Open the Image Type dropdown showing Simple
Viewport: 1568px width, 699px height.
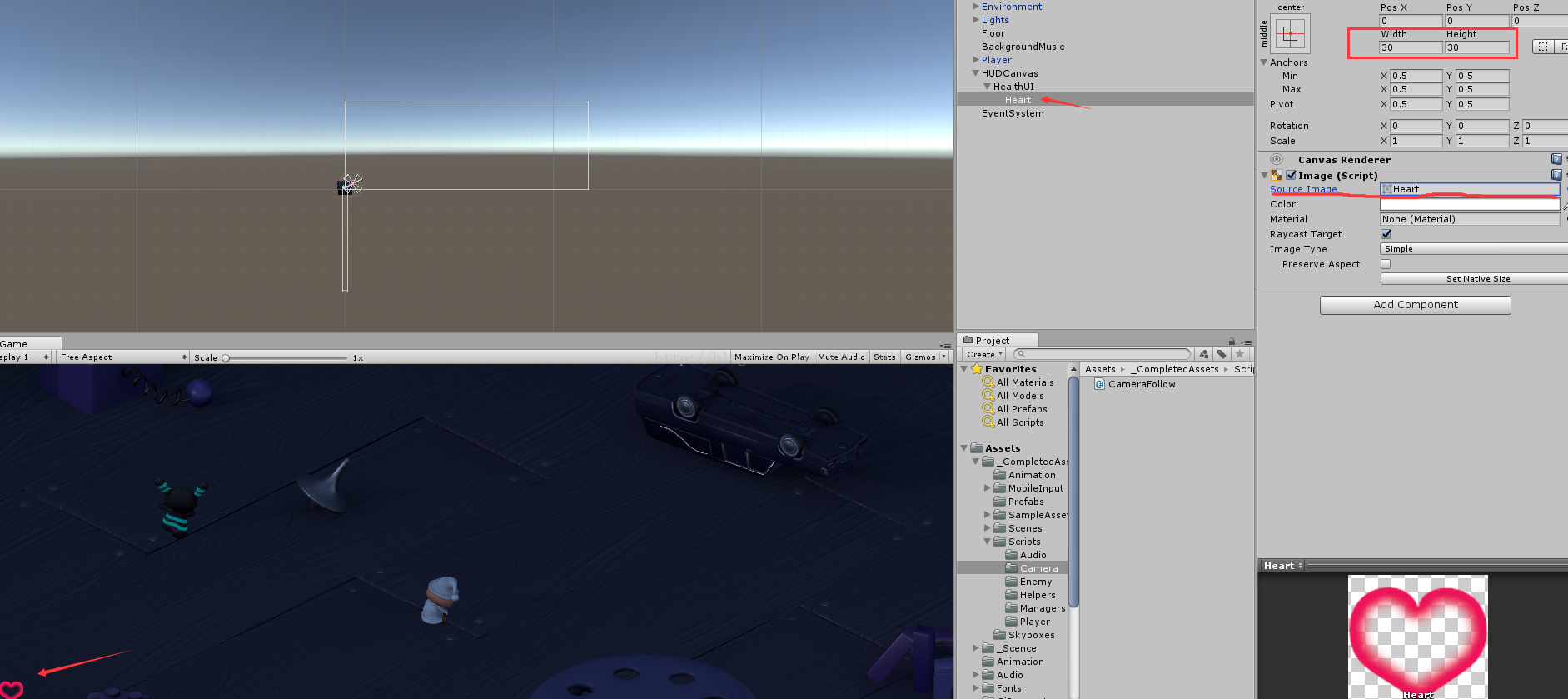[1474, 249]
